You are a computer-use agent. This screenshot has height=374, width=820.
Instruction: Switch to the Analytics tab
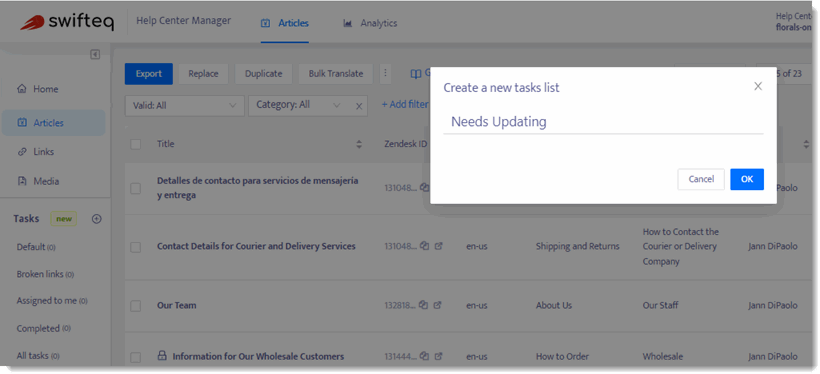point(370,24)
